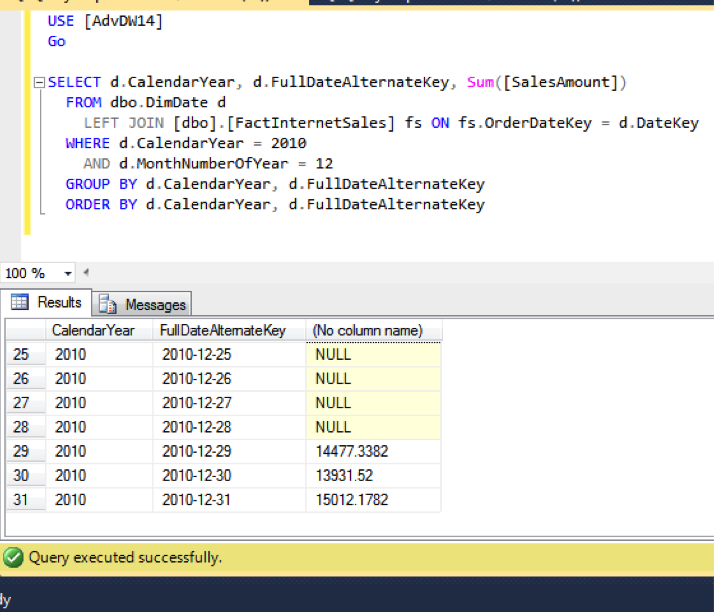The width and height of the screenshot is (714, 613).
Task: Click the 2010-12-25 date cell
Action: click(229, 354)
